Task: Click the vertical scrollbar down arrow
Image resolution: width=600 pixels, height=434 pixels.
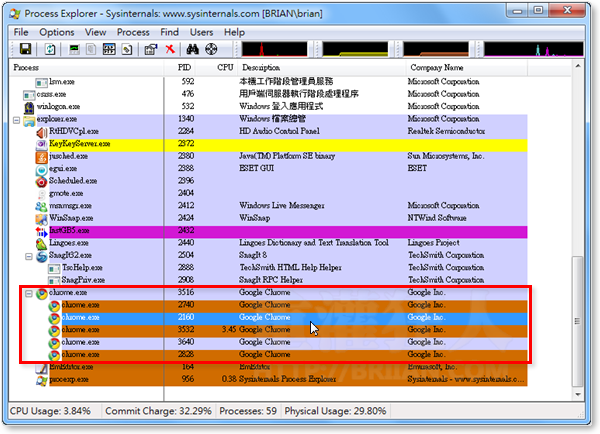Action: tap(578, 394)
